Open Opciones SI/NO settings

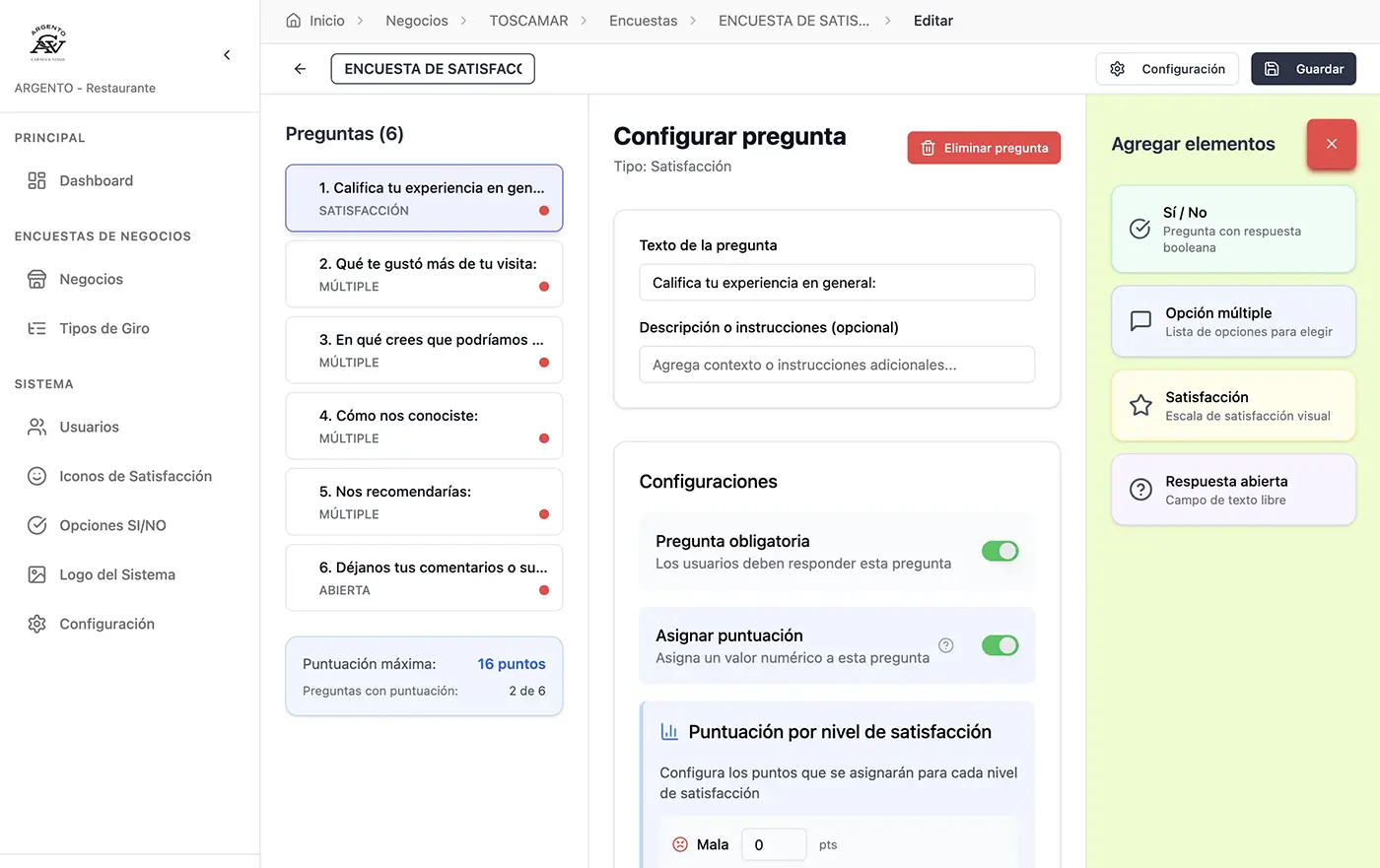coord(35,525)
